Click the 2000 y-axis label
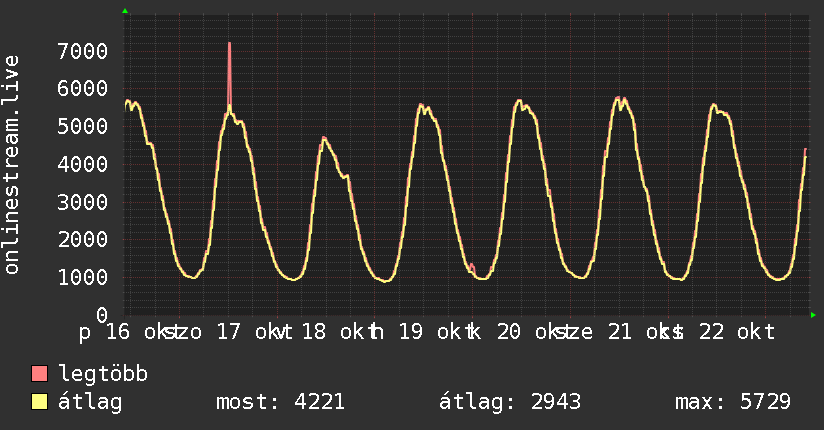Screen dimensions: 824x430 tap(83, 240)
